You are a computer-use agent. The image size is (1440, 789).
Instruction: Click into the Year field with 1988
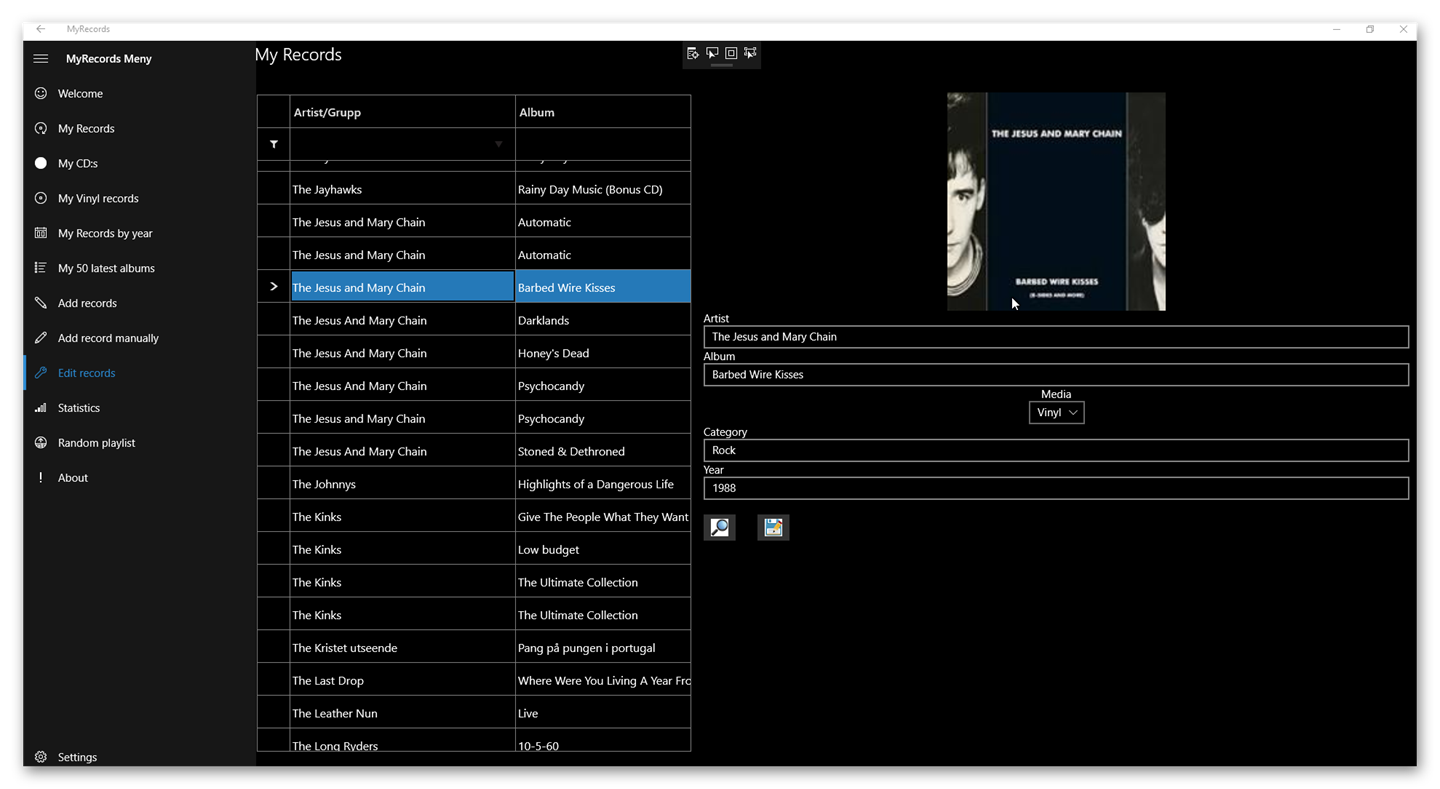(1056, 488)
